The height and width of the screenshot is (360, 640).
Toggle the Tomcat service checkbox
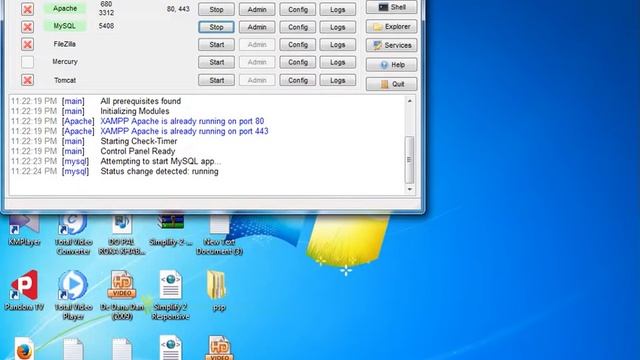coord(27,80)
